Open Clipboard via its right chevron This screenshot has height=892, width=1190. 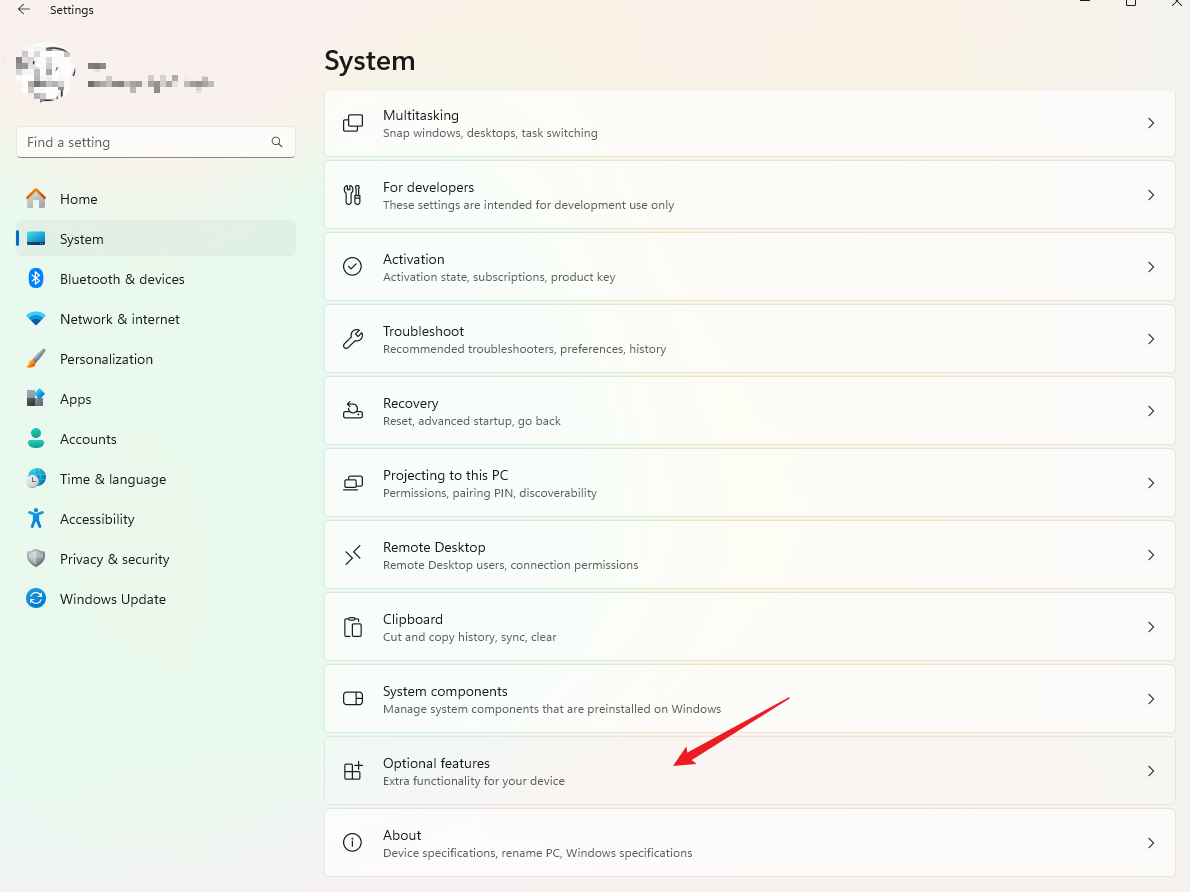(1151, 627)
